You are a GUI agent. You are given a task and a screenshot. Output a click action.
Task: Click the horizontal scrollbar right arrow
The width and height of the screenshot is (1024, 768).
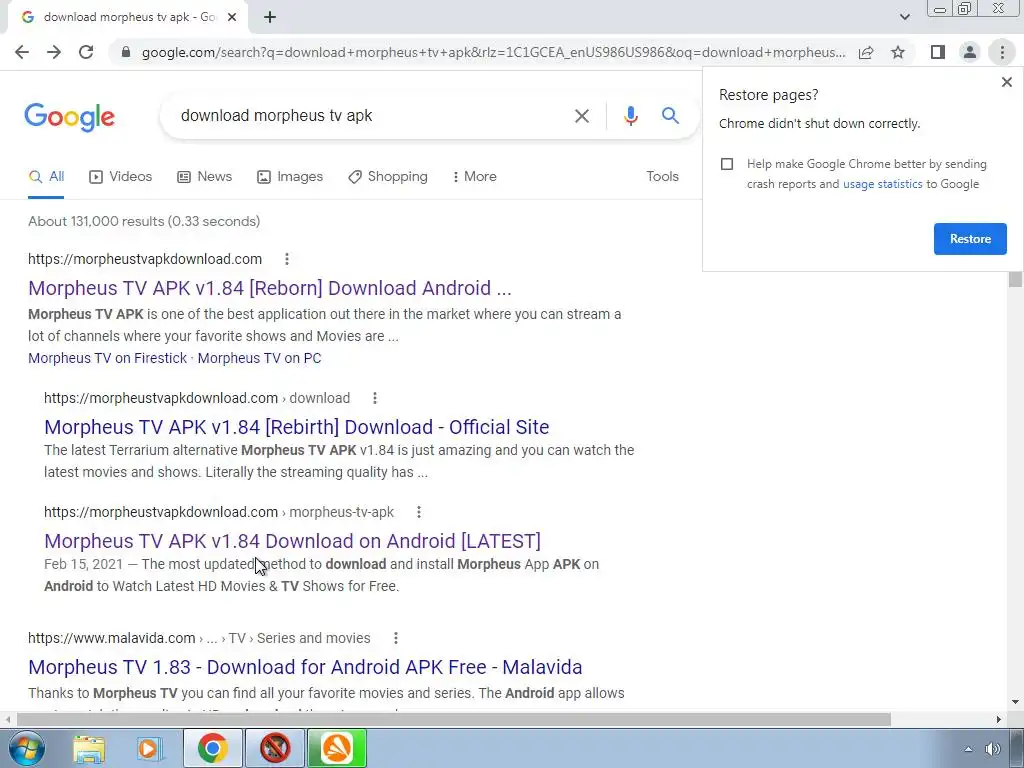click(999, 720)
